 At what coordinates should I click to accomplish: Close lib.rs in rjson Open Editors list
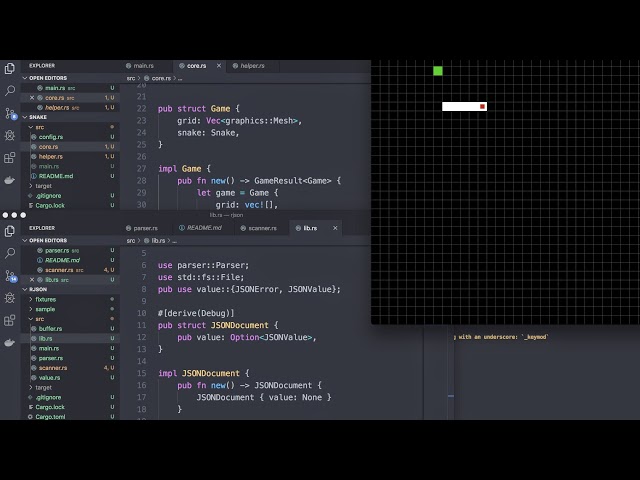[x=32, y=280]
